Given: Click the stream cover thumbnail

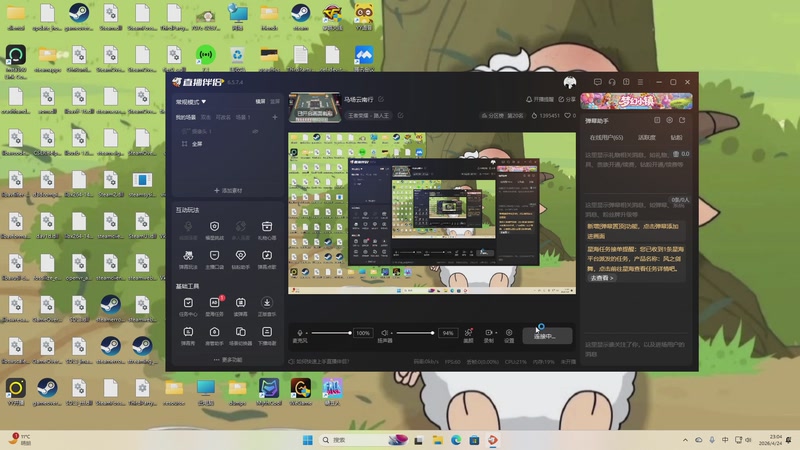Looking at the screenshot, I should coord(315,108).
